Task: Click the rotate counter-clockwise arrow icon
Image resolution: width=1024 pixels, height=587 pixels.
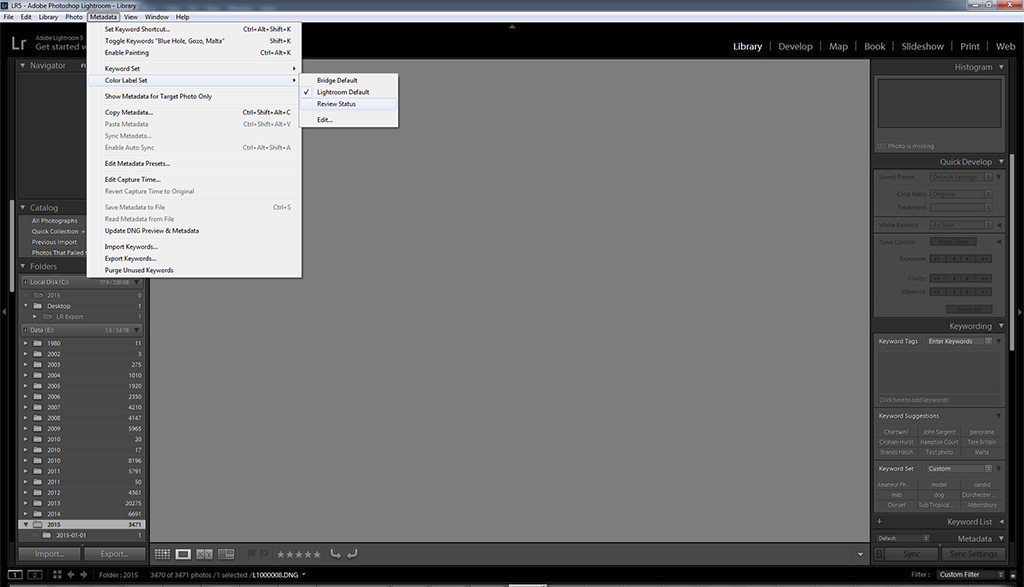Action: click(336, 554)
